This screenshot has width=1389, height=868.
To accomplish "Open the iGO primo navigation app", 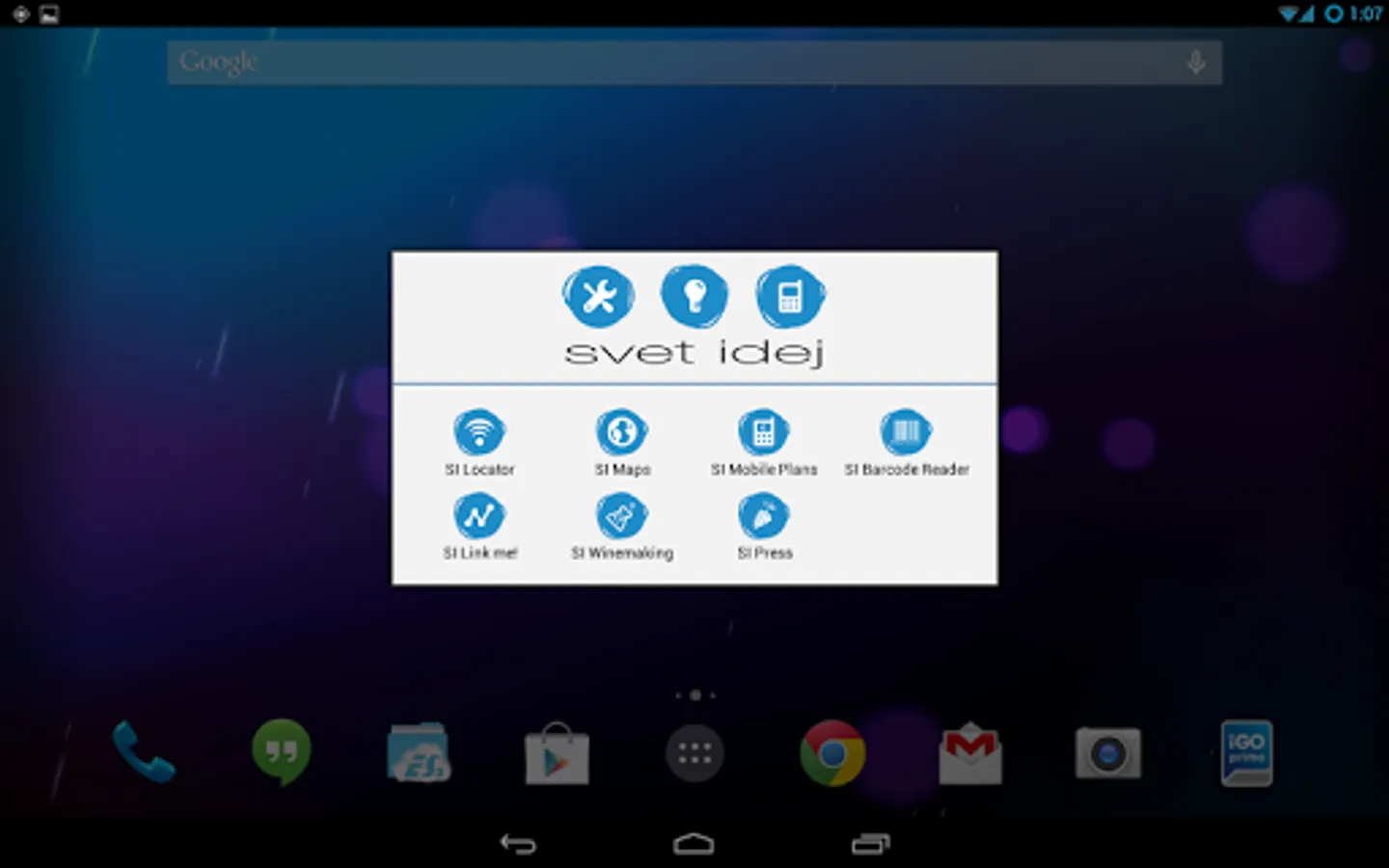I will click(x=1245, y=753).
